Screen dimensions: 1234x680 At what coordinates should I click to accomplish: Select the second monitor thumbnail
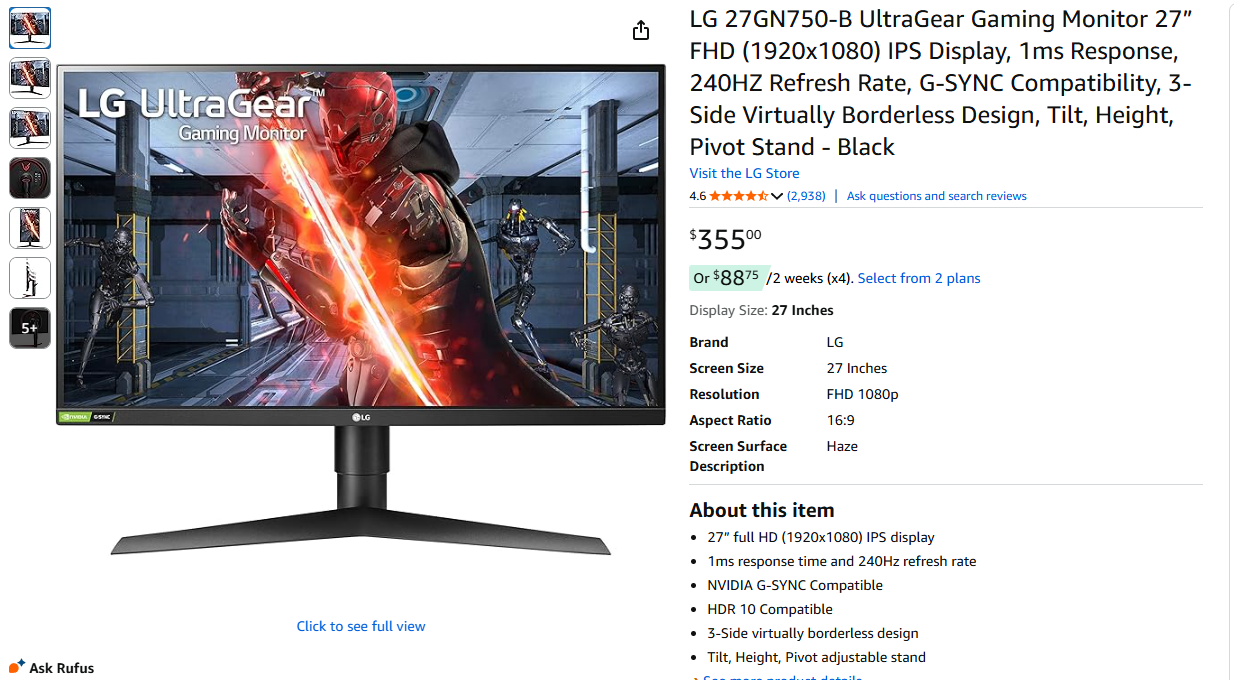click(30, 78)
